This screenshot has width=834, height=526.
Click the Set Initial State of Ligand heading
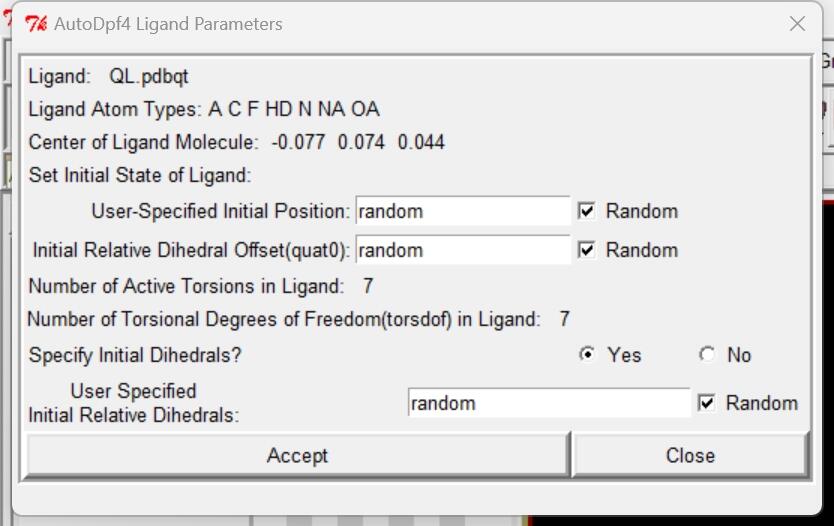click(x=140, y=175)
